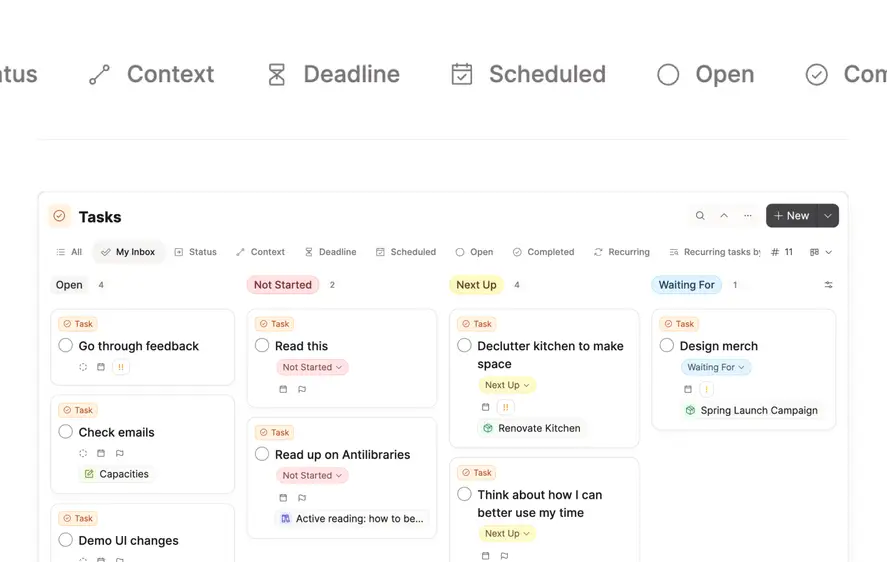
Task: Click priority exclamation icon on Go through feedback
Action: pyautogui.click(x=120, y=367)
